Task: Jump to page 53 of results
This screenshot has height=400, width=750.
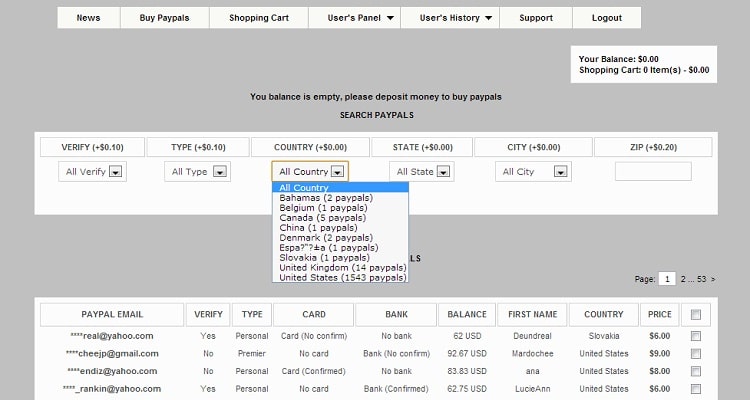Action: pyautogui.click(x=701, y=279)
